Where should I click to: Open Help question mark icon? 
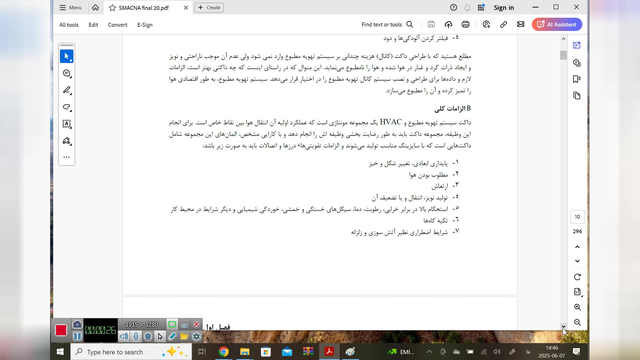453,7
